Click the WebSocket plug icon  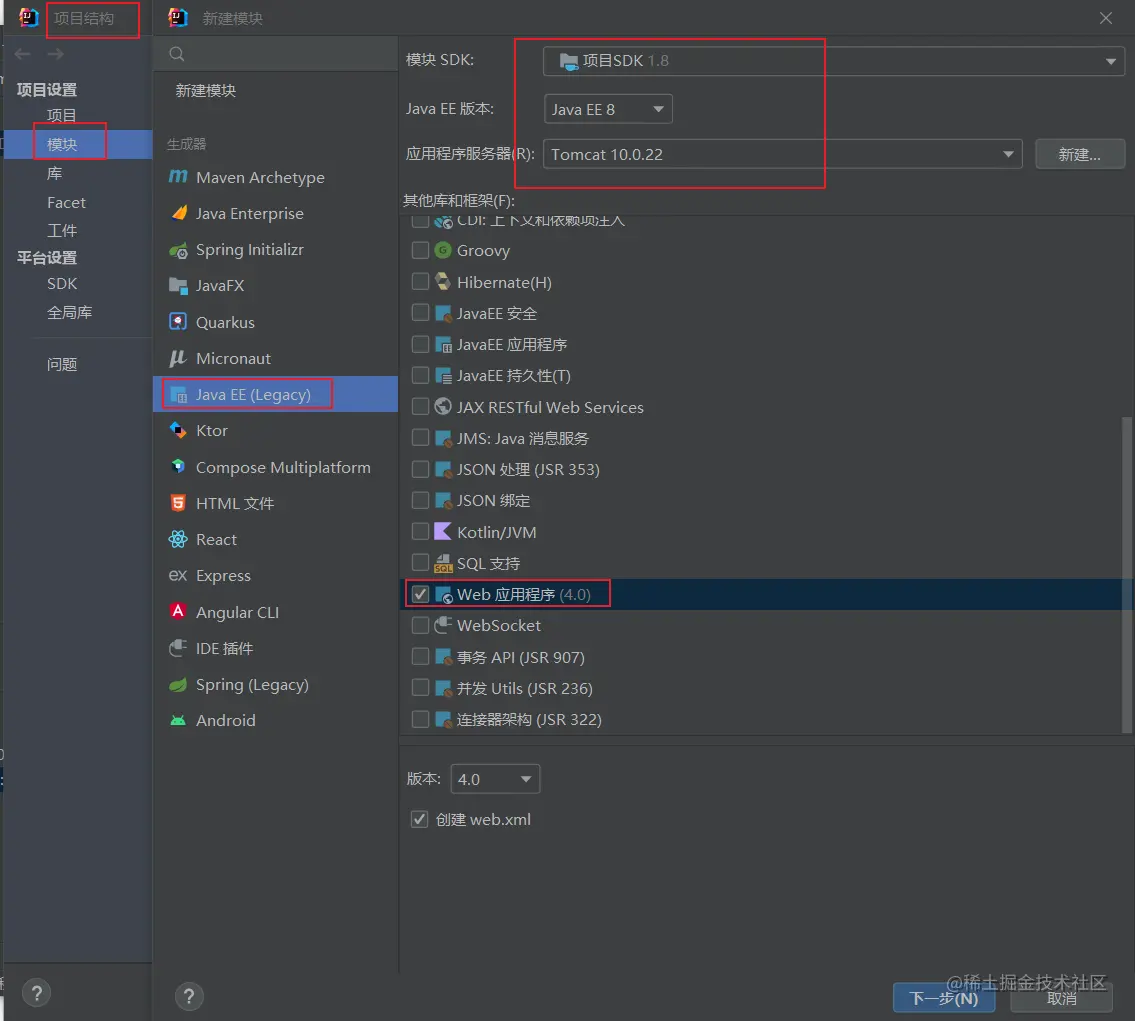click(443, 625)
